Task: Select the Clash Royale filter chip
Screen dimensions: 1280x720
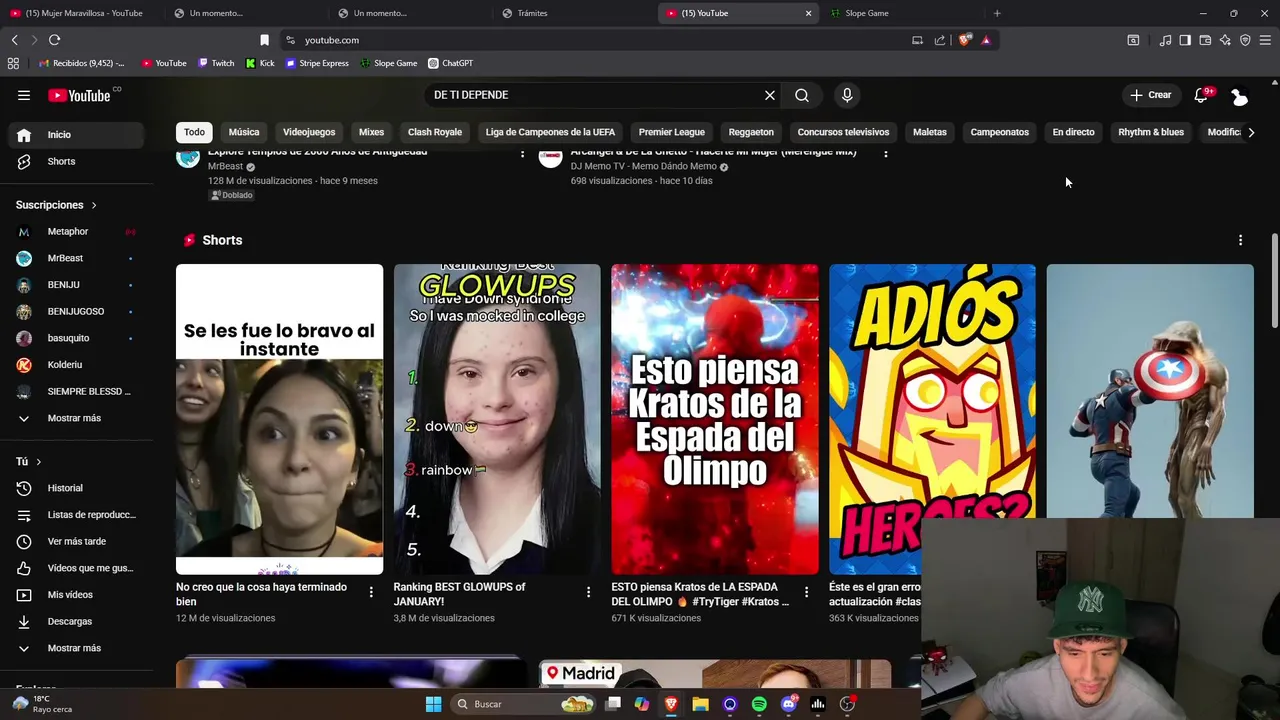Action: coord(435,132)
